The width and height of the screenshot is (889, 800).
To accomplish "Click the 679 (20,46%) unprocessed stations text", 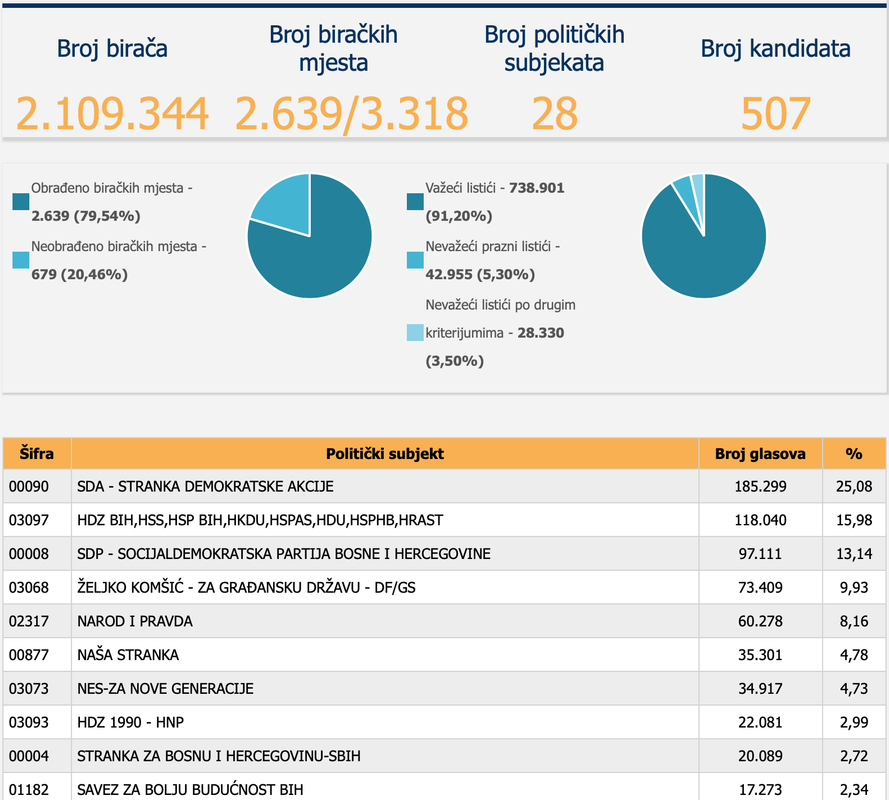I will [79, 274].
